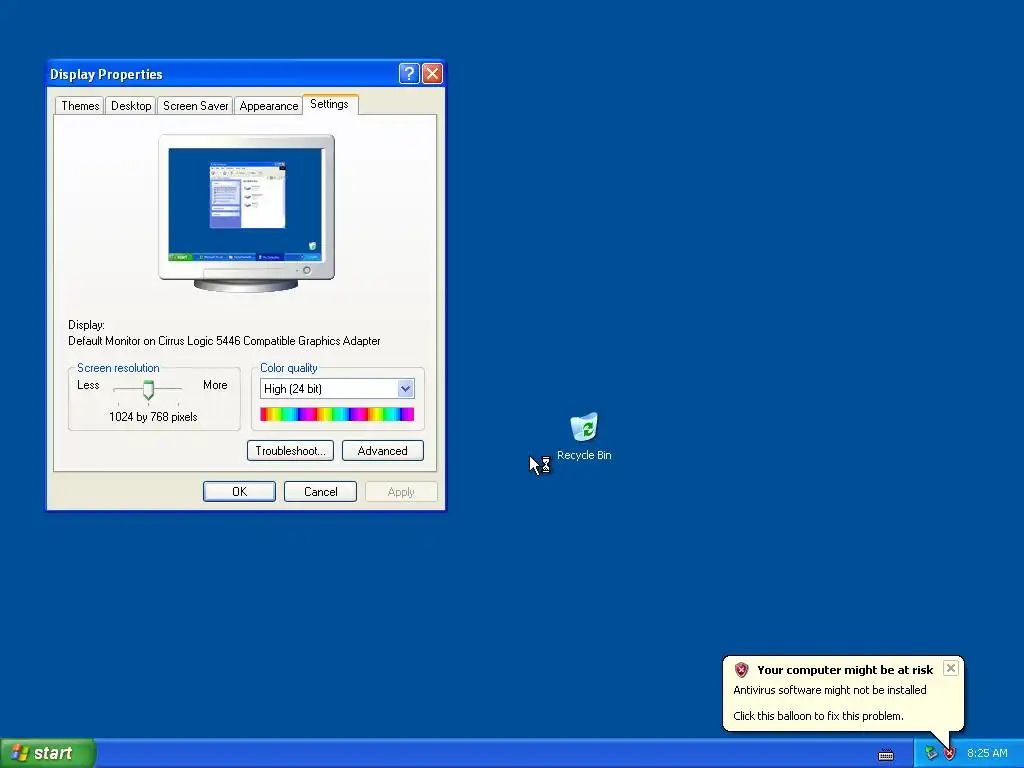Viewport: 1024px width, 768px height.
Task: Click the monitor preview image
Action: 246,212
